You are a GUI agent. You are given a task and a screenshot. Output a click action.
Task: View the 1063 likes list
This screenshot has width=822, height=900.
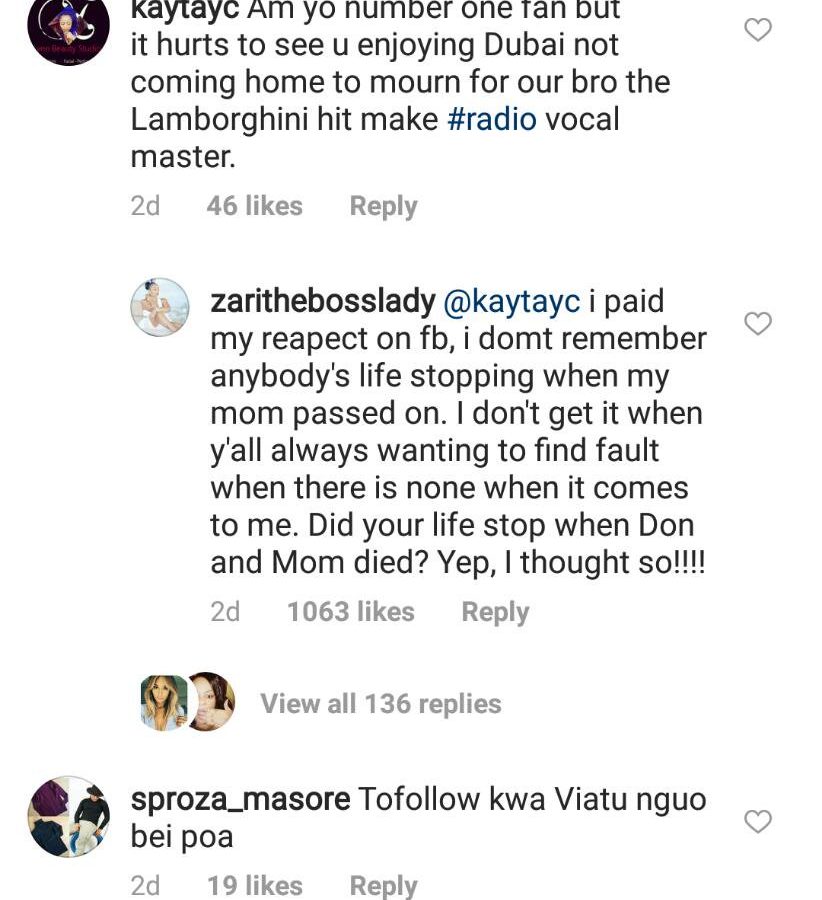tap(350, 612)
